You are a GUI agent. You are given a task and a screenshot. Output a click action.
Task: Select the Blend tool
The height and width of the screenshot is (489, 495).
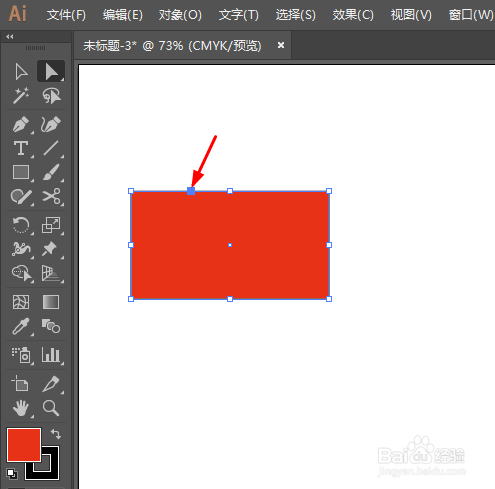click(x=51, y=326)
